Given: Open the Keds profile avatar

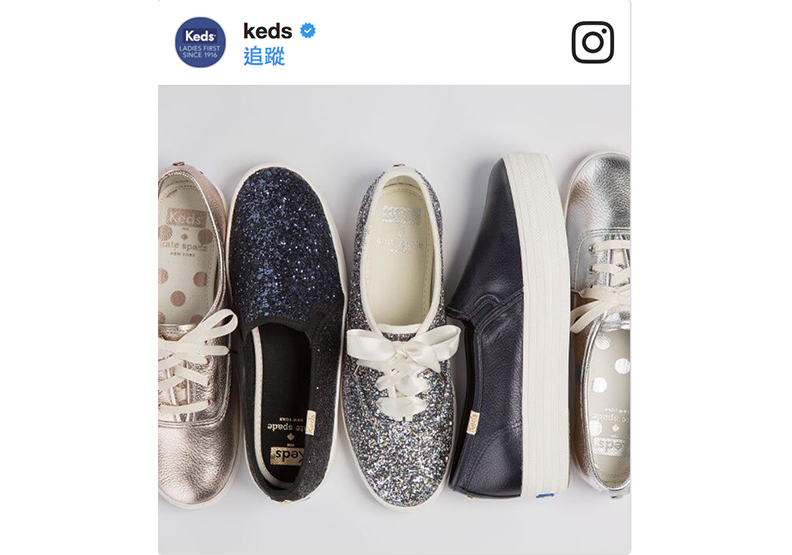Looking at the screenshot, I should point(200,42).
